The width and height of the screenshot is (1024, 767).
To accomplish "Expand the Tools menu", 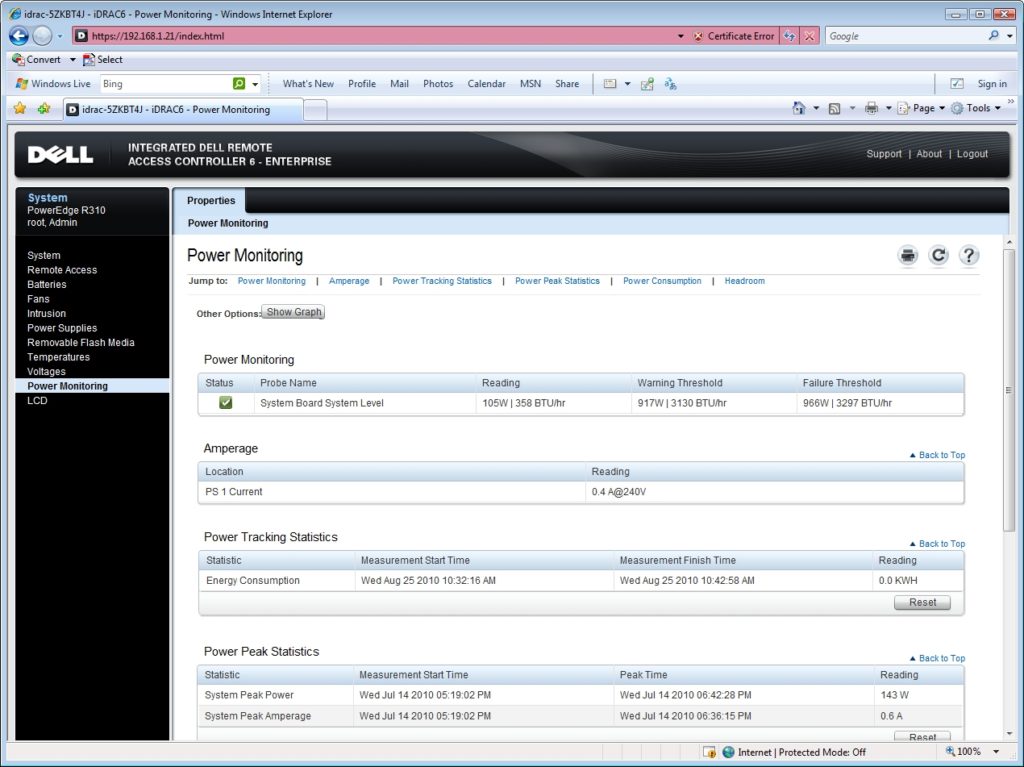I will point(977,107).
